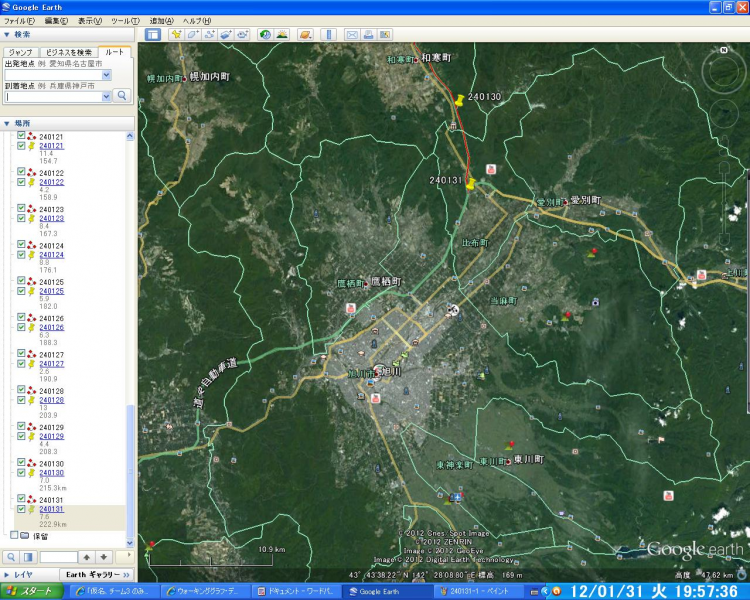Show historical imagery clock icon
The height and width of the screenshot is (600, 750).
pyautogui.click(x=265, y=34)
